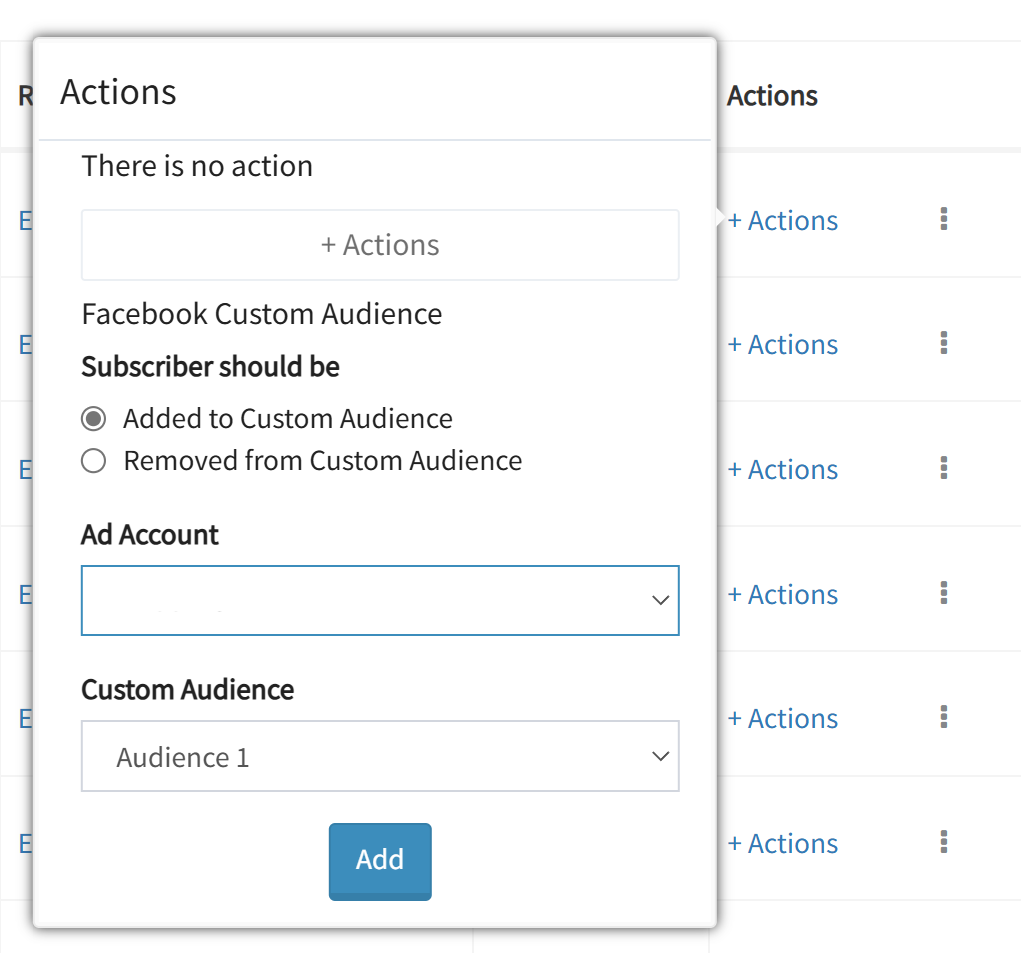Open second row's three-dot menu icon

pyautogui.click(x=944, y=342)
